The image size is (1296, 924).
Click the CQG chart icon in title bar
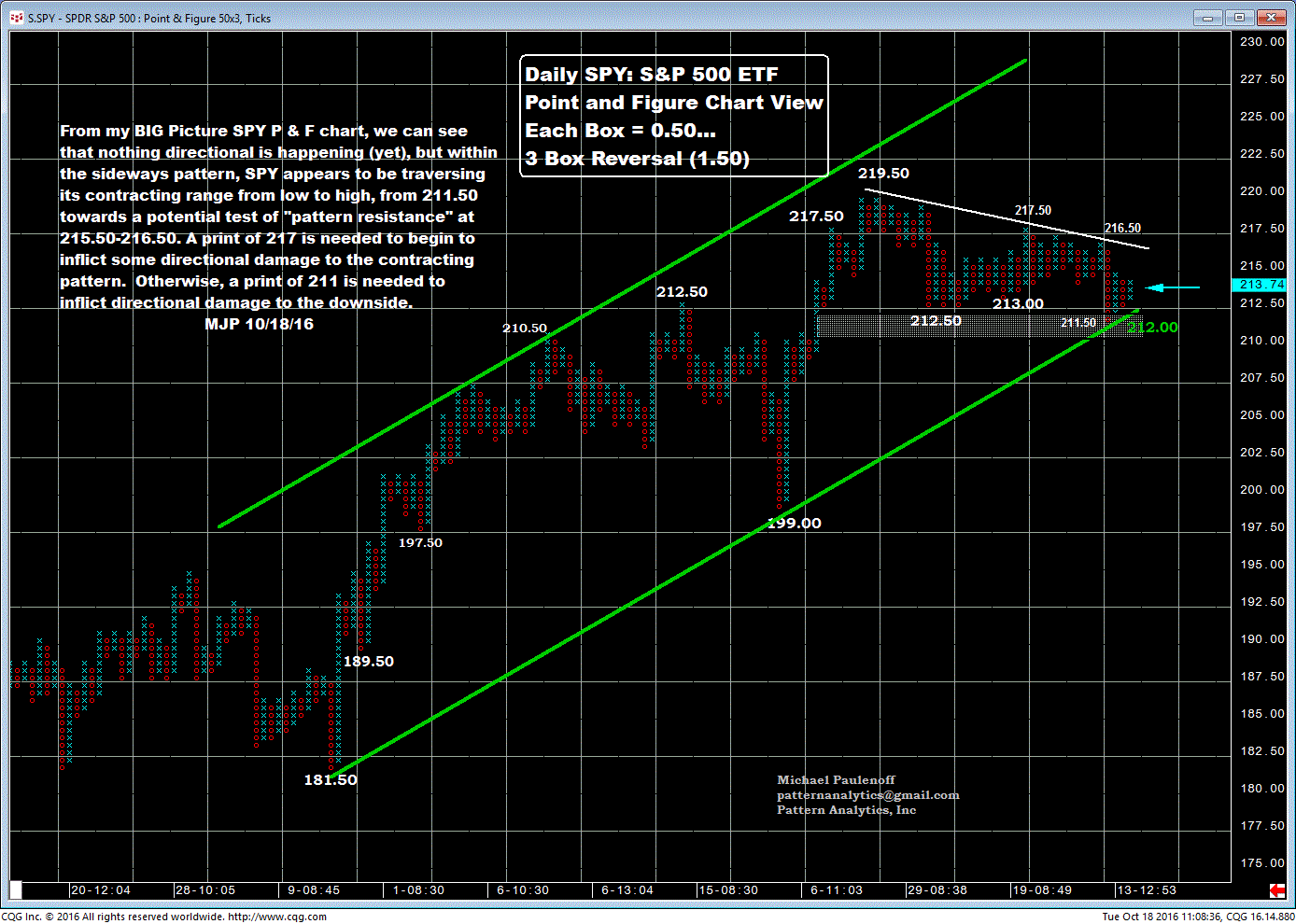(16, 18)
